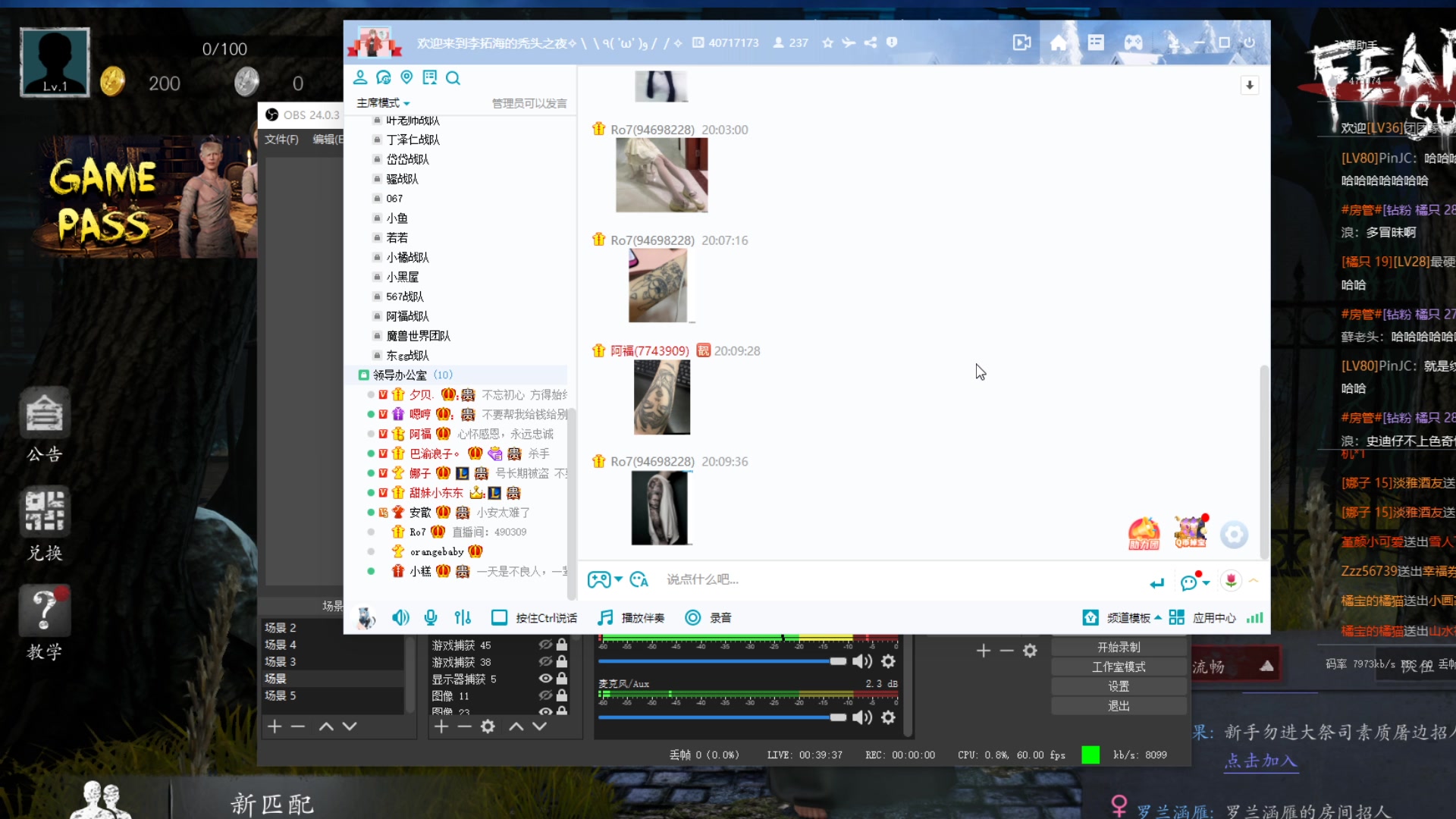Click the emoji smiley icon near chat input

coord(1191,582)
